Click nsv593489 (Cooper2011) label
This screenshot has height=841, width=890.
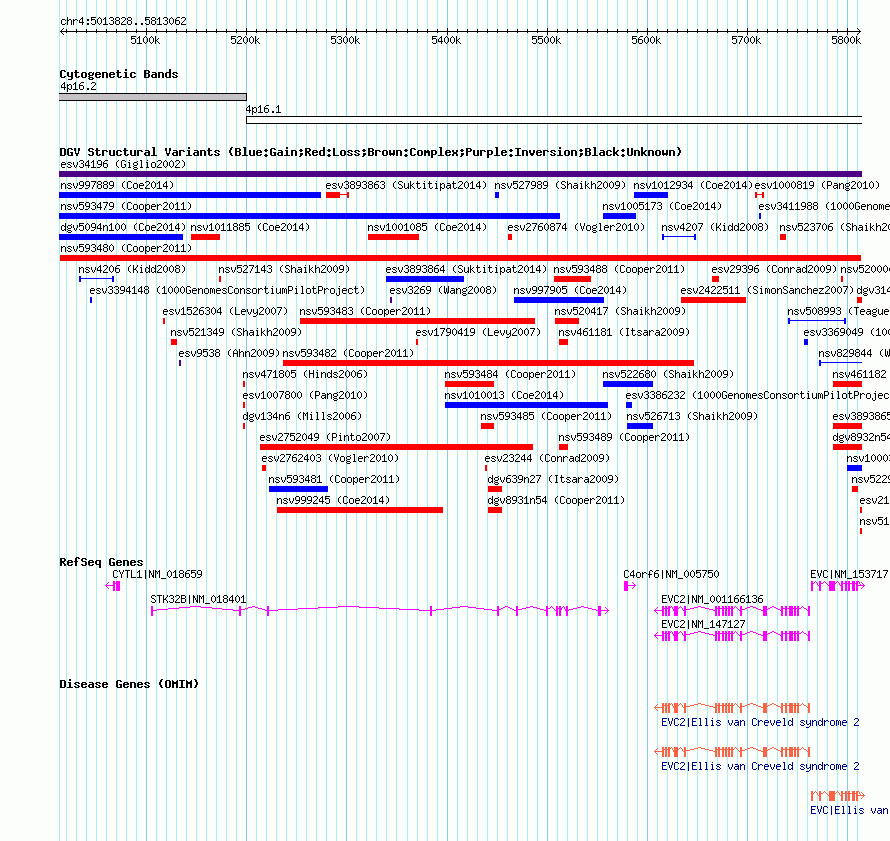[x=624, y=437]
